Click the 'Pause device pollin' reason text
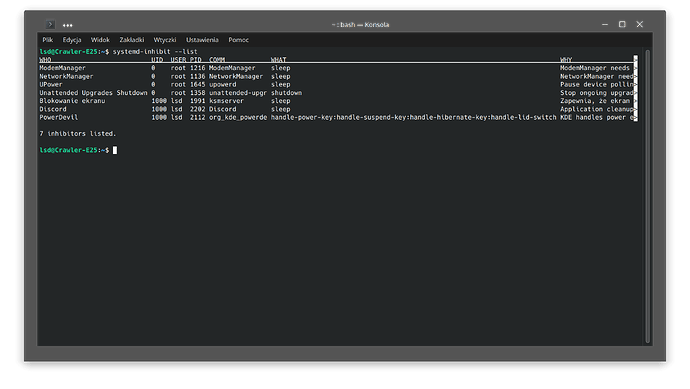 coord(597,84)
